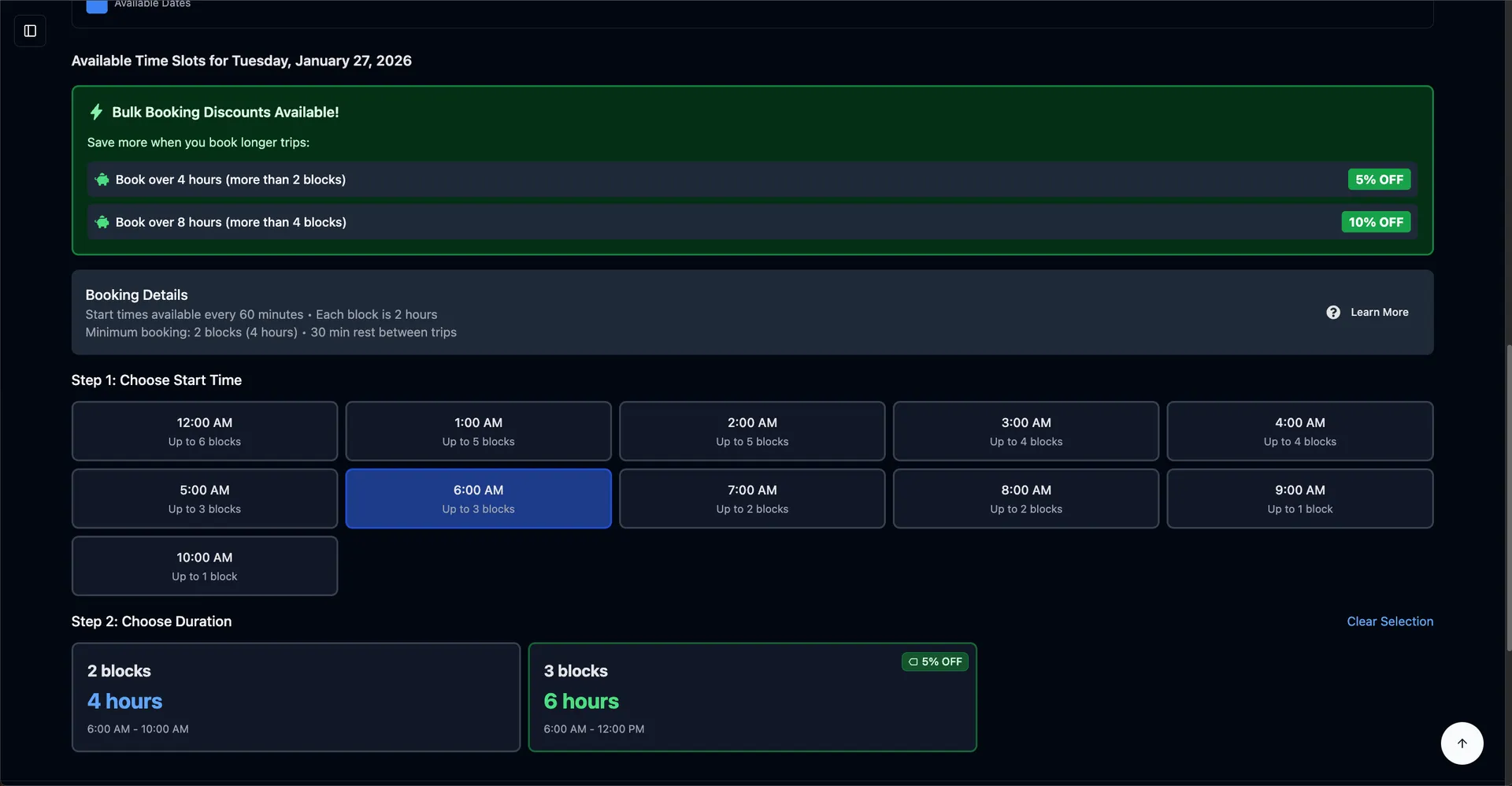Pick the 9:00 AM start slot
The height and width of the screenshot is (786, 1512).
1299,498
